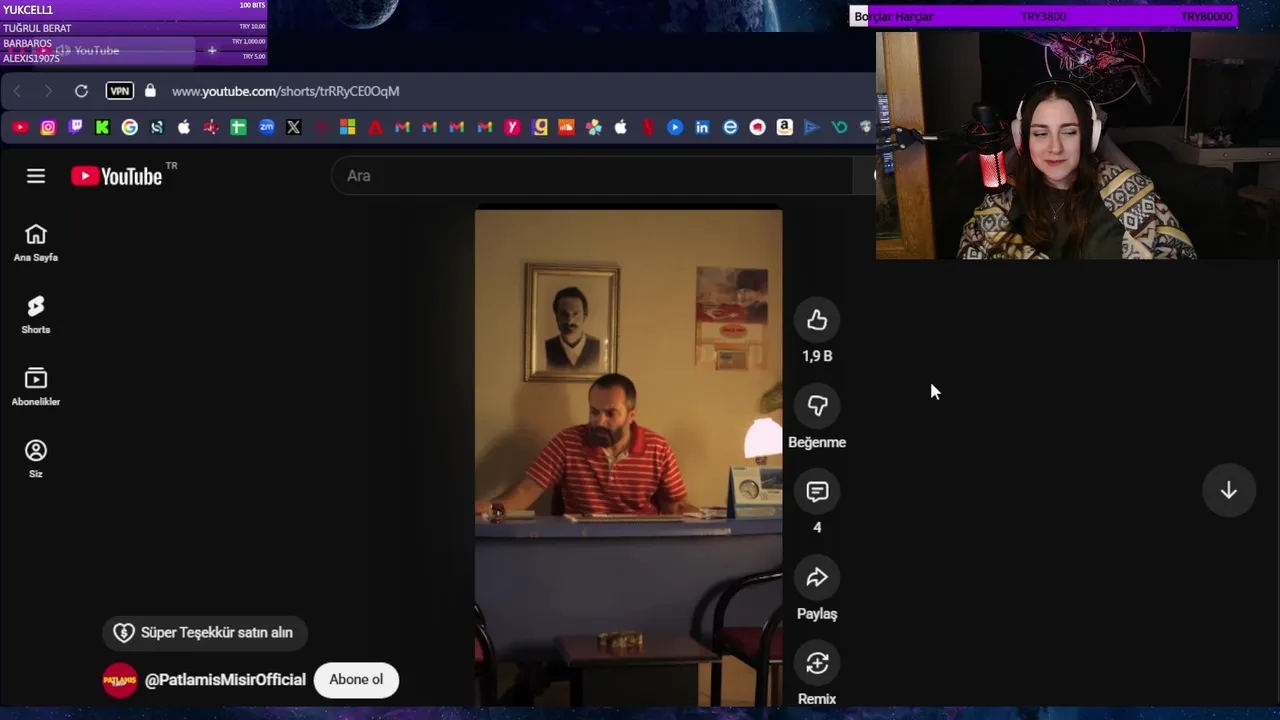Viewport: 1280px width, 720px height.
Task: Open the pink Y bookmark
Action: tap(512, 127)
